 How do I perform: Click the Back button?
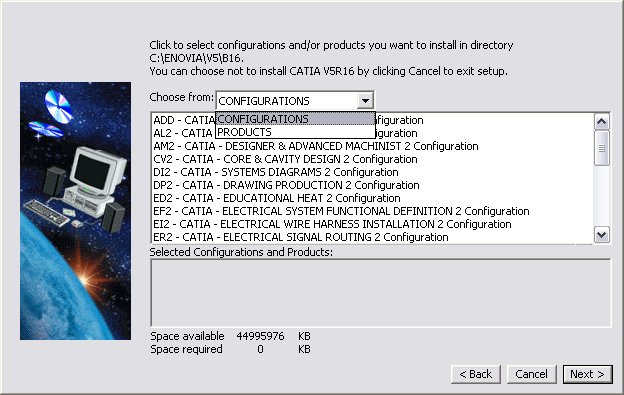pyautogui.click(x=476, y=374)
